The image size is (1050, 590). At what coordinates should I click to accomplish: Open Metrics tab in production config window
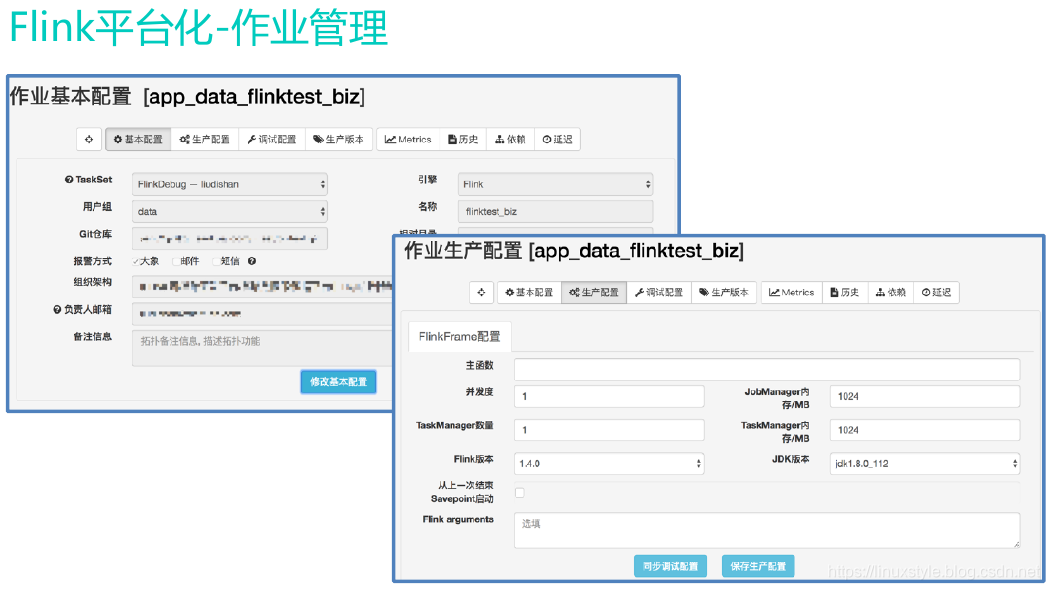pos(792,292)
